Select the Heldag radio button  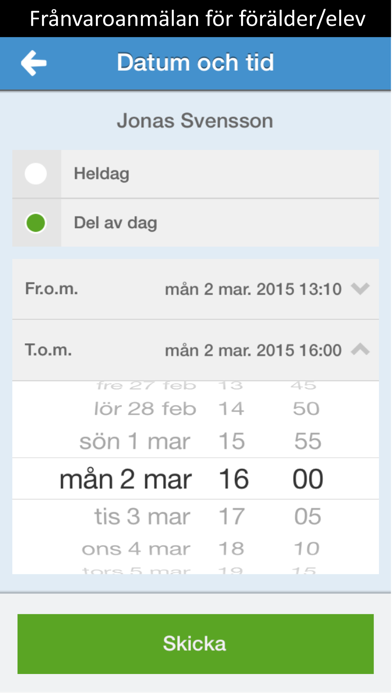coord(36,174)
